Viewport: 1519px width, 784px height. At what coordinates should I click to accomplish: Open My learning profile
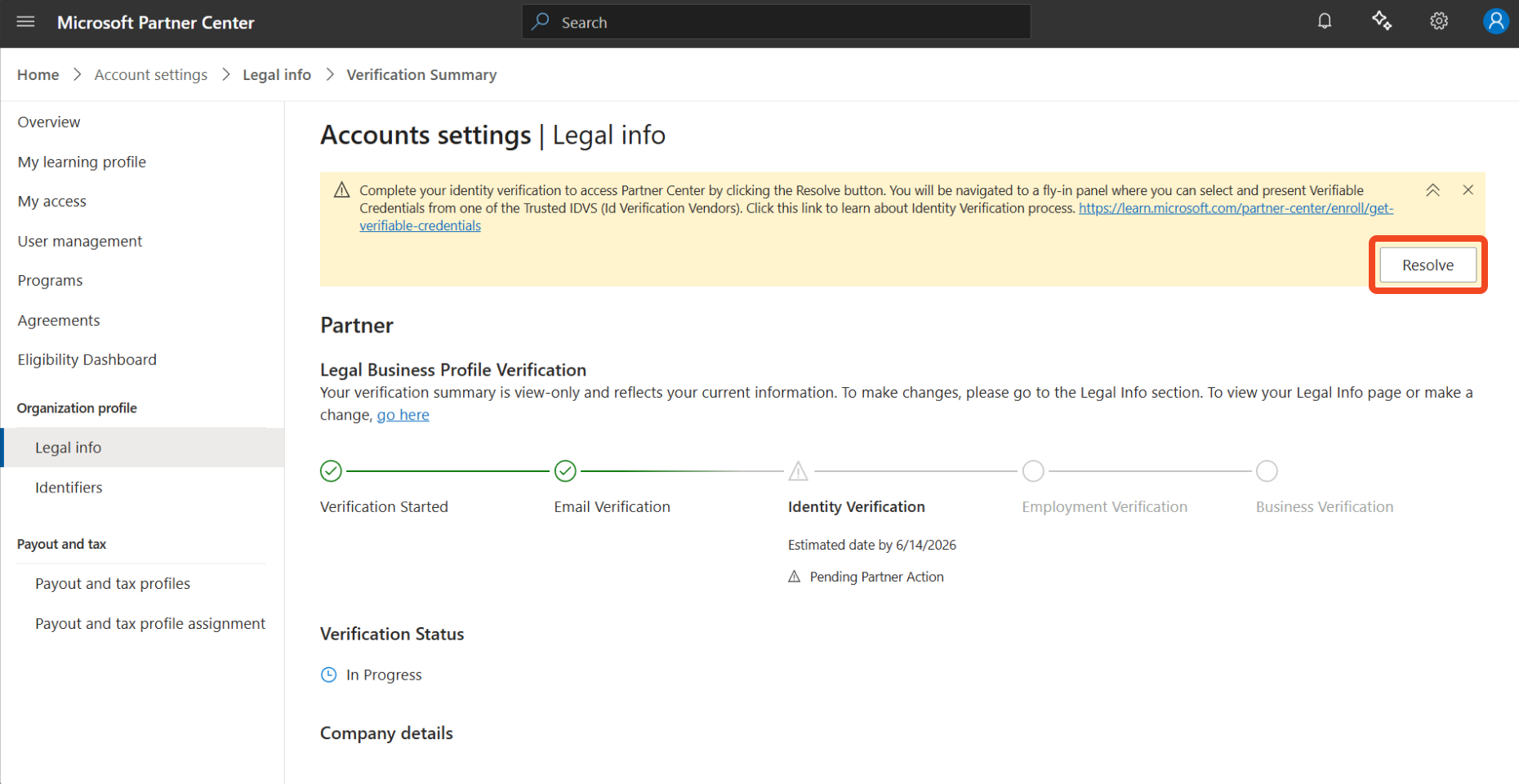point(82,162)
